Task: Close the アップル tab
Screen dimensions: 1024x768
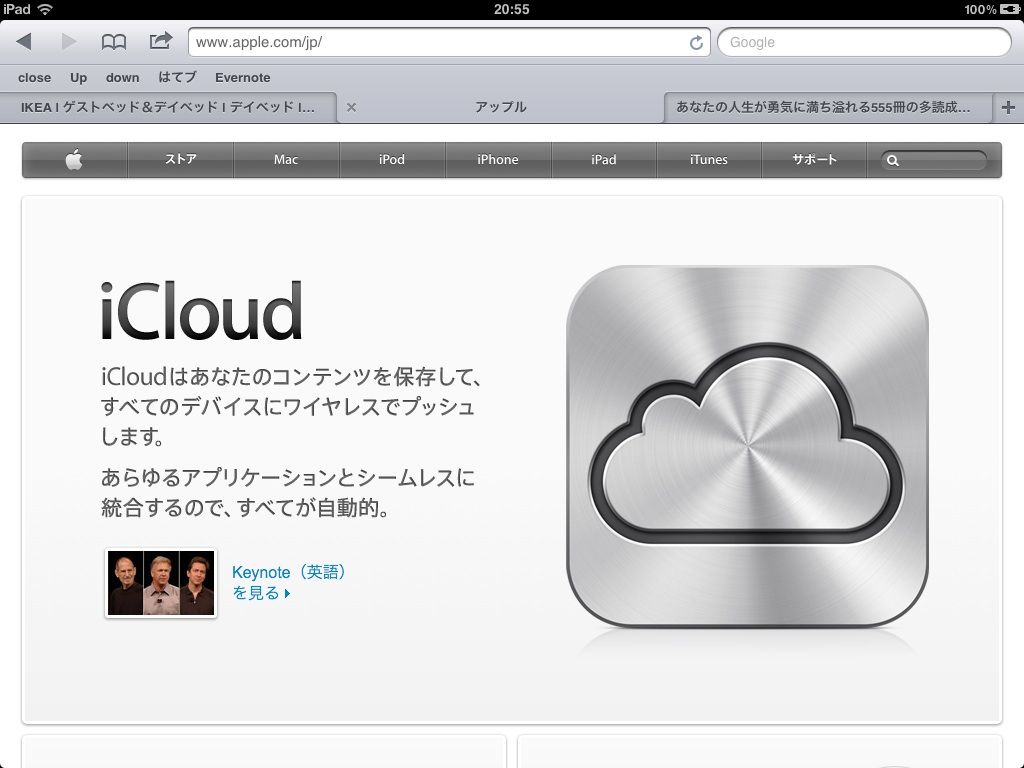Action: [x=351, y=107]
